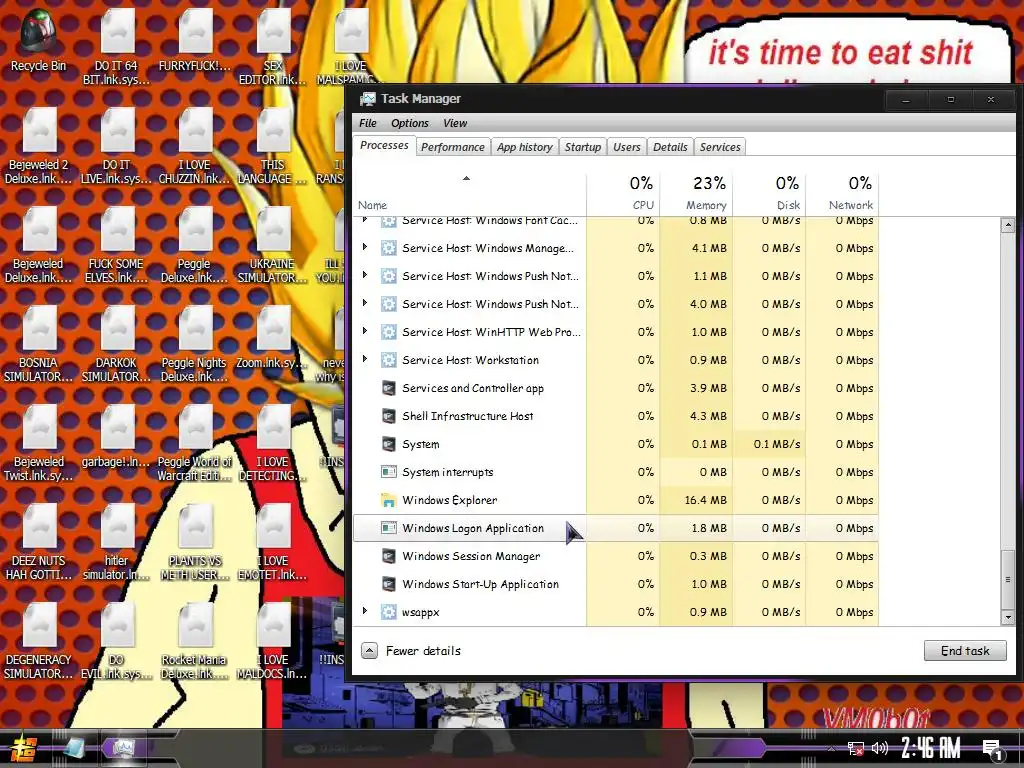Viewport: 1024px width, 768px height.
Task: Select Windows Start-Up Application row
Action: tap(616, 584)
